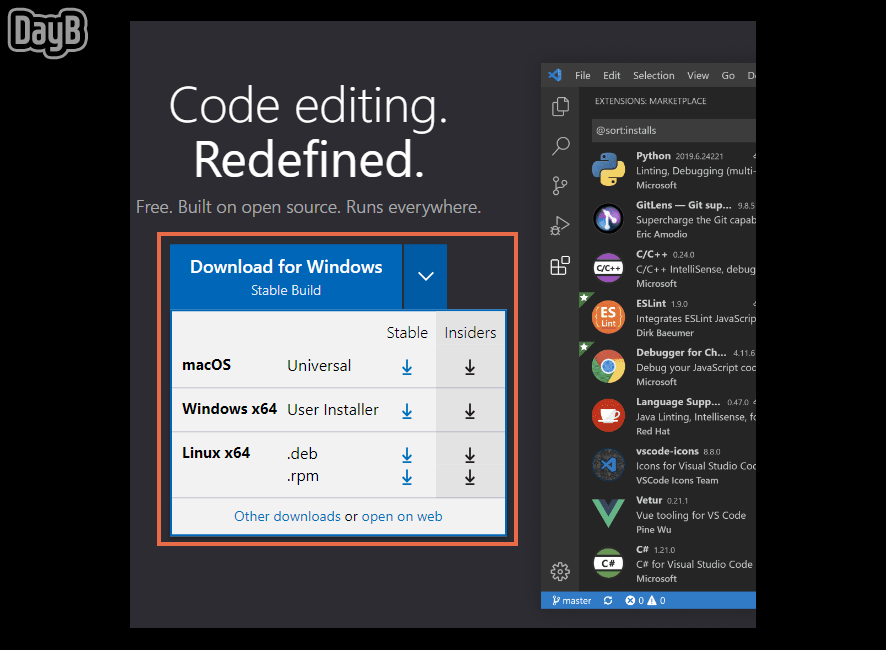
Task: Open the File menu
Action: click(582, 75)
